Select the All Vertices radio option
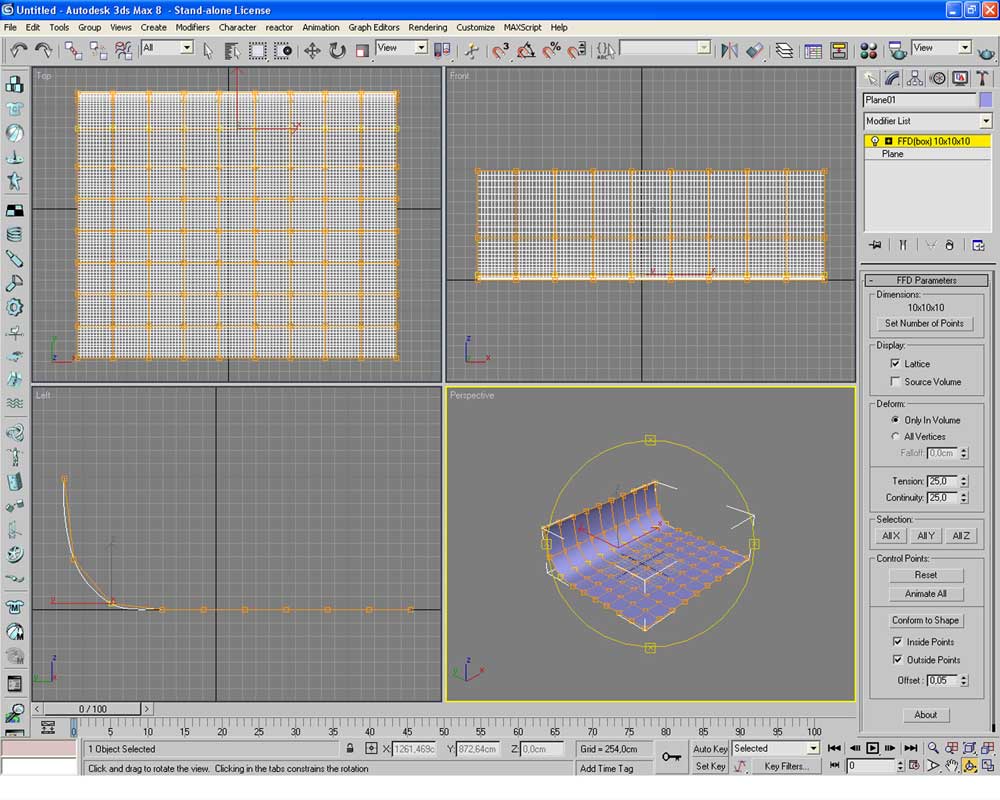Image resolution: width=1000 pixels, height=800 pixels. (895, 437)
